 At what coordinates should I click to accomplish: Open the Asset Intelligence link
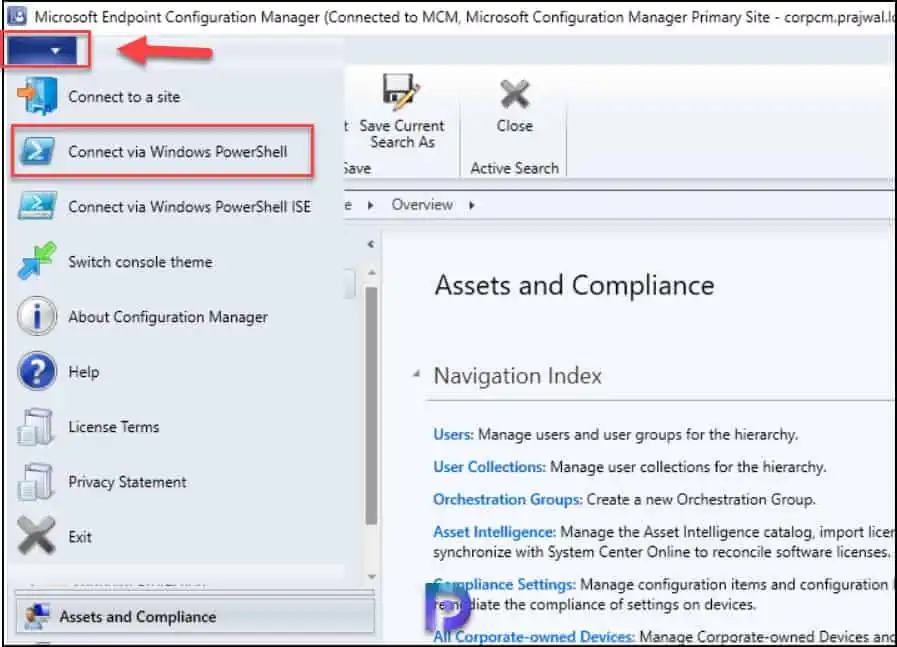coord(494,532)
